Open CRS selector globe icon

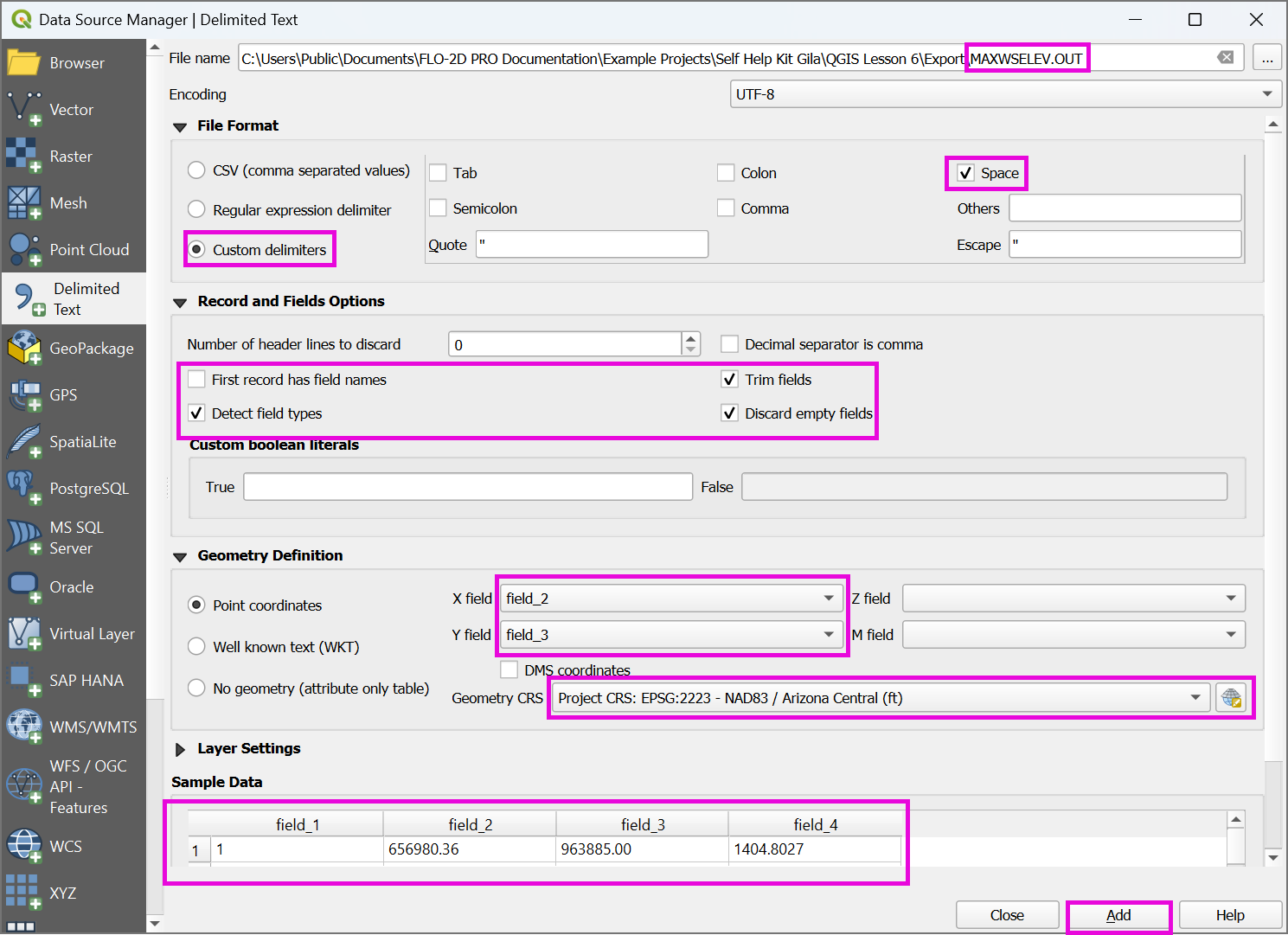pyautogui.click(x=1232, y=698)
